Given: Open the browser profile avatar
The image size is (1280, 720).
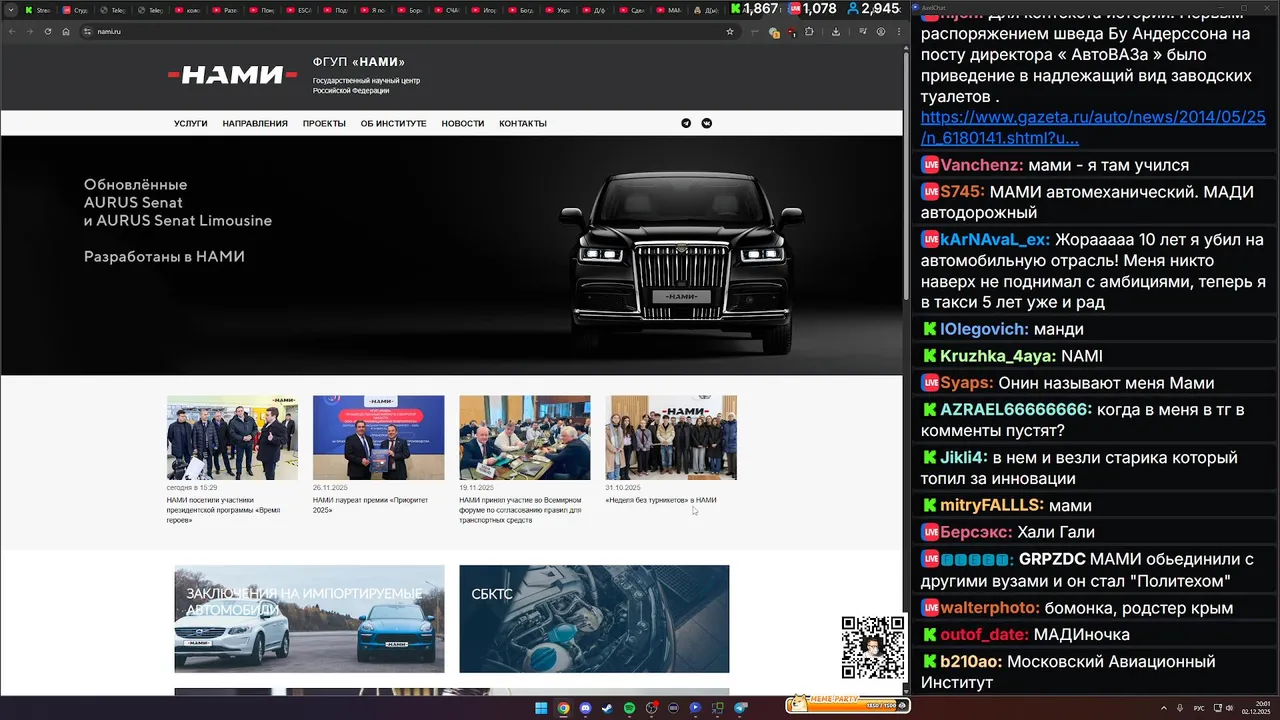Looking at the screenshot, I should coord(881,31).
